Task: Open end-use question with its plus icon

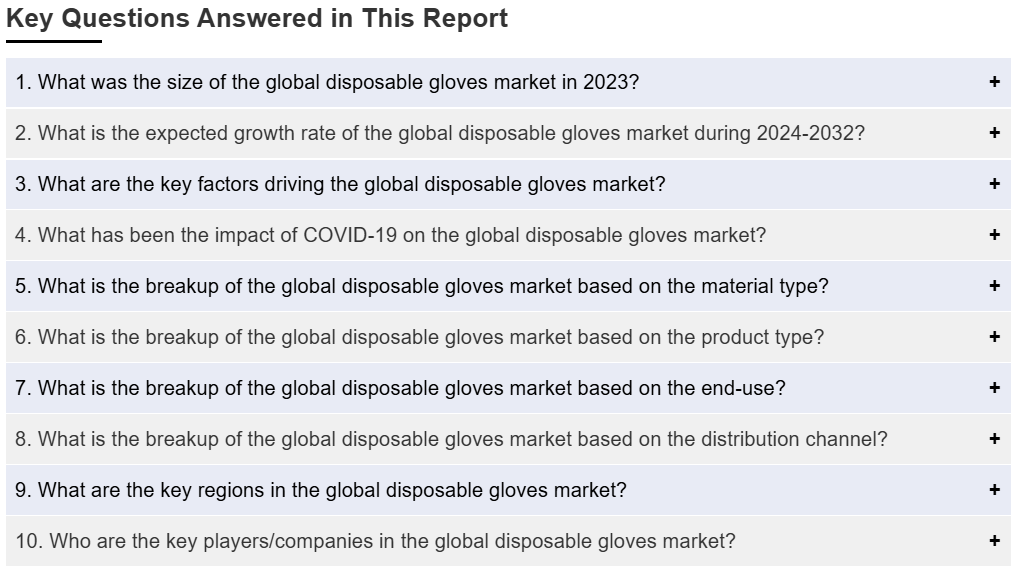Action: click(994, 388)
